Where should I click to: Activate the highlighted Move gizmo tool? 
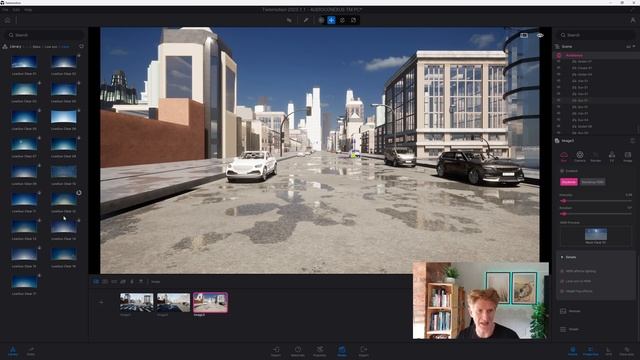point(331,20)
